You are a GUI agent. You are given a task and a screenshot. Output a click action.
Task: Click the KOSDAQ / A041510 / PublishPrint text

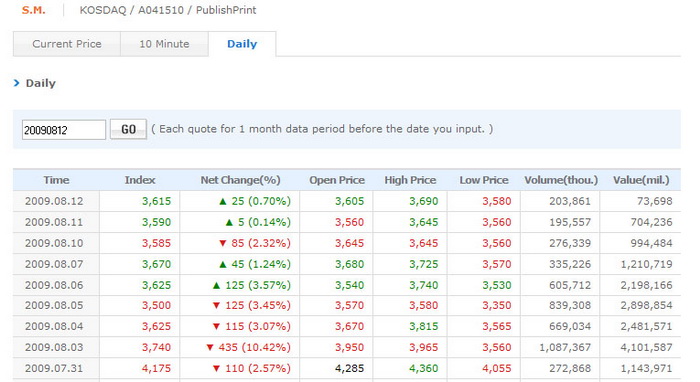(168, 10)
